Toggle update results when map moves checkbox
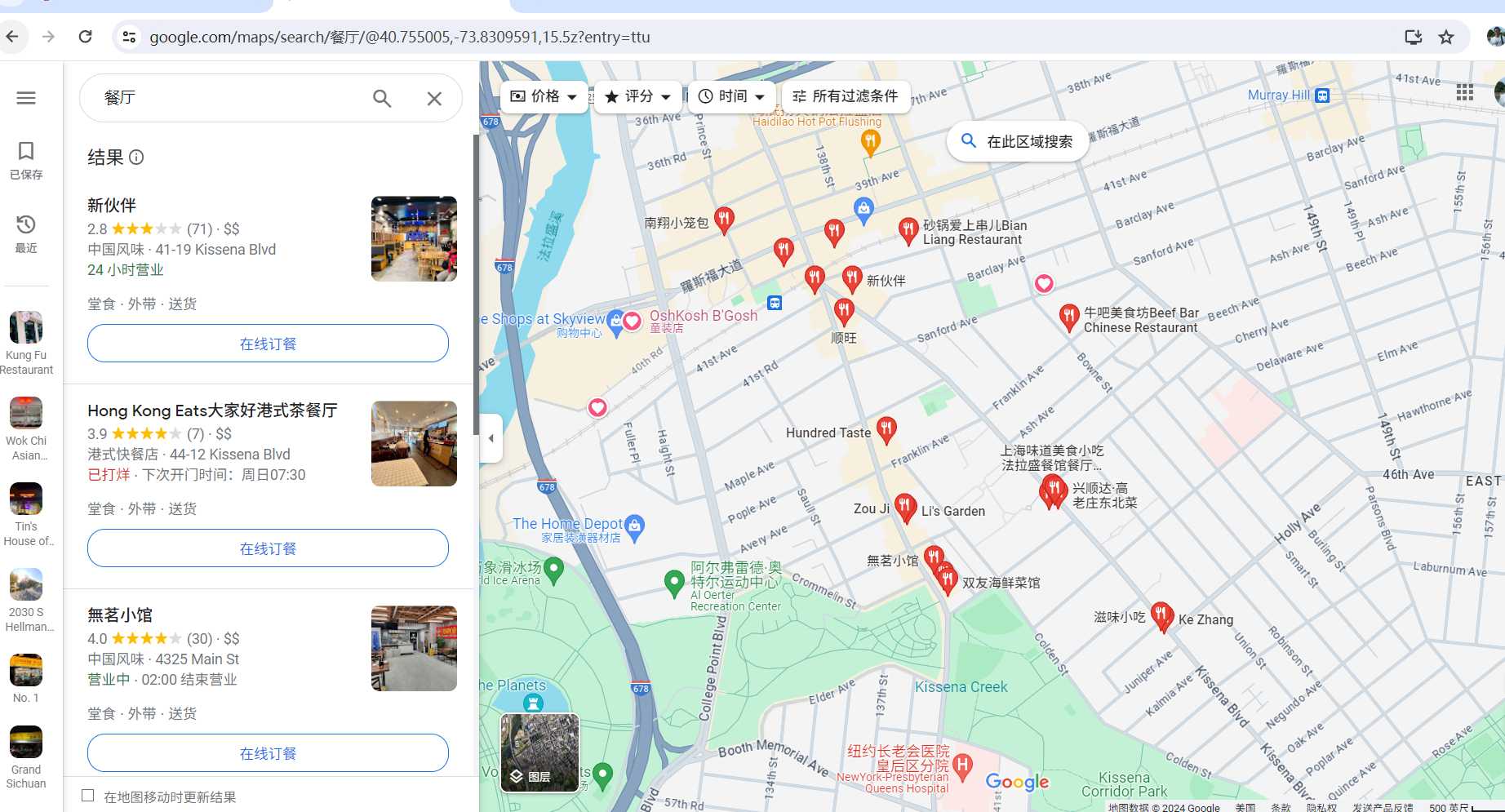 [x=88, y=796]
